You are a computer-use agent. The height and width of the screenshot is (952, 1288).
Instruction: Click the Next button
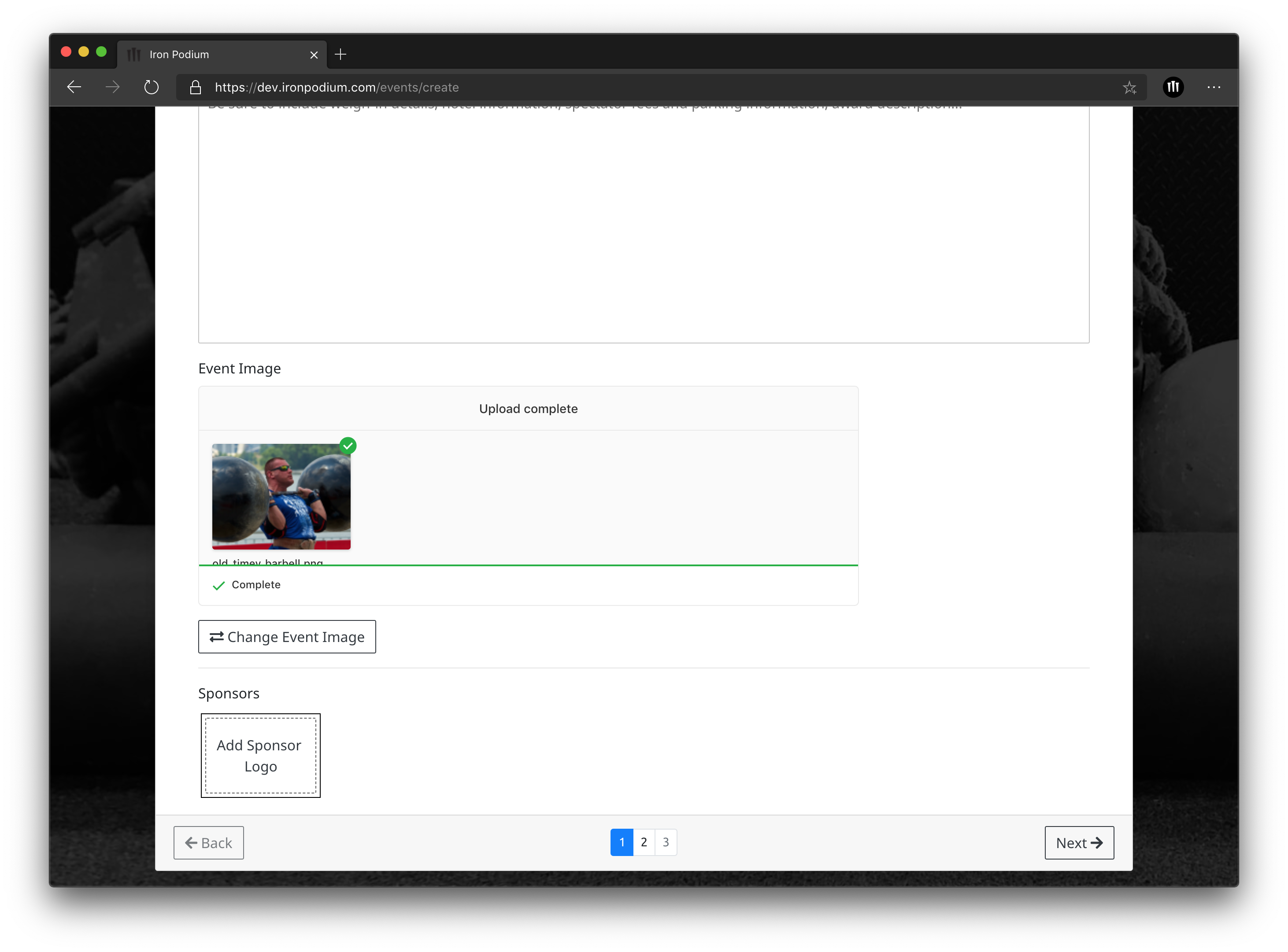(x=1079, y=842)
